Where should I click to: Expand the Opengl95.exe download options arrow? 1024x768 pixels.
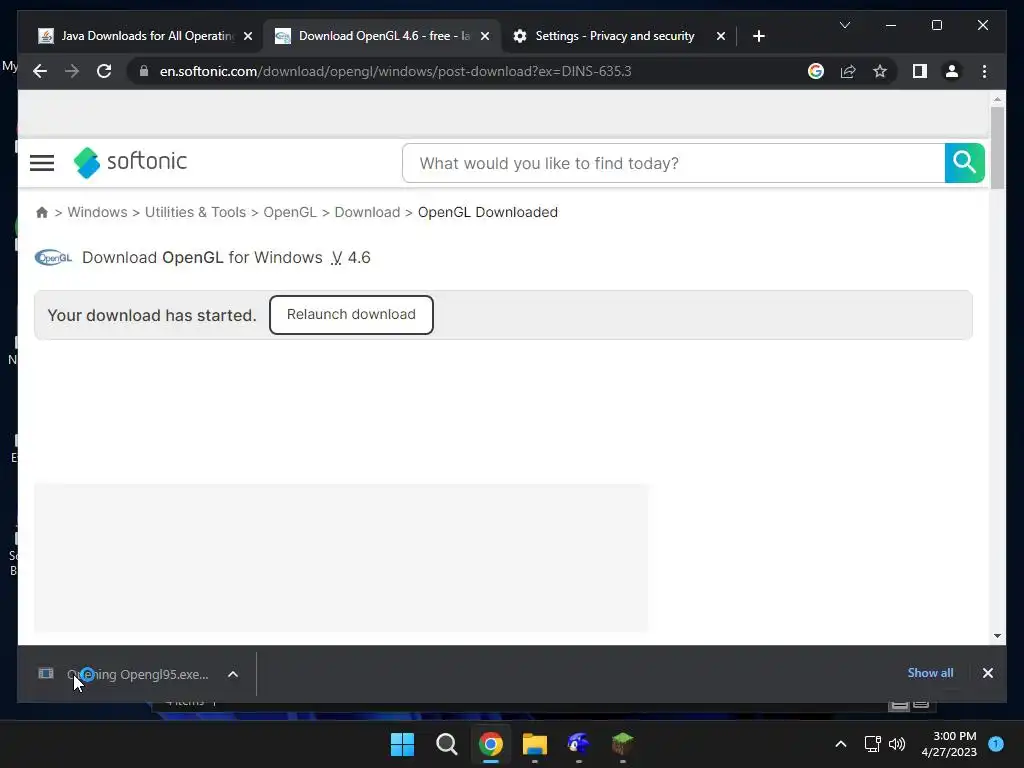tap(233, 675)
